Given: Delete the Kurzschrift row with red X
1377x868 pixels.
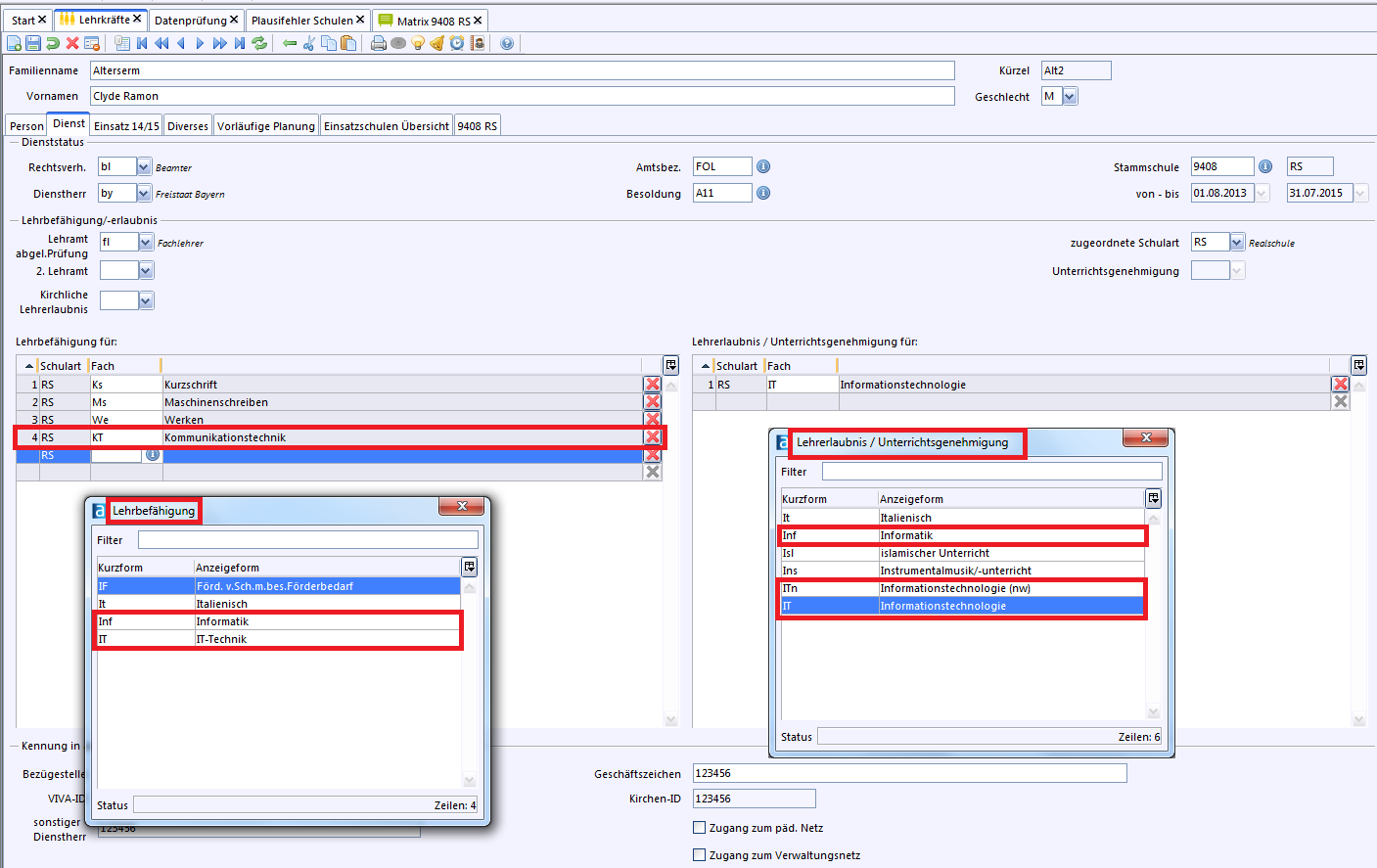Looking at the screenshot, I should pos(653,385).
